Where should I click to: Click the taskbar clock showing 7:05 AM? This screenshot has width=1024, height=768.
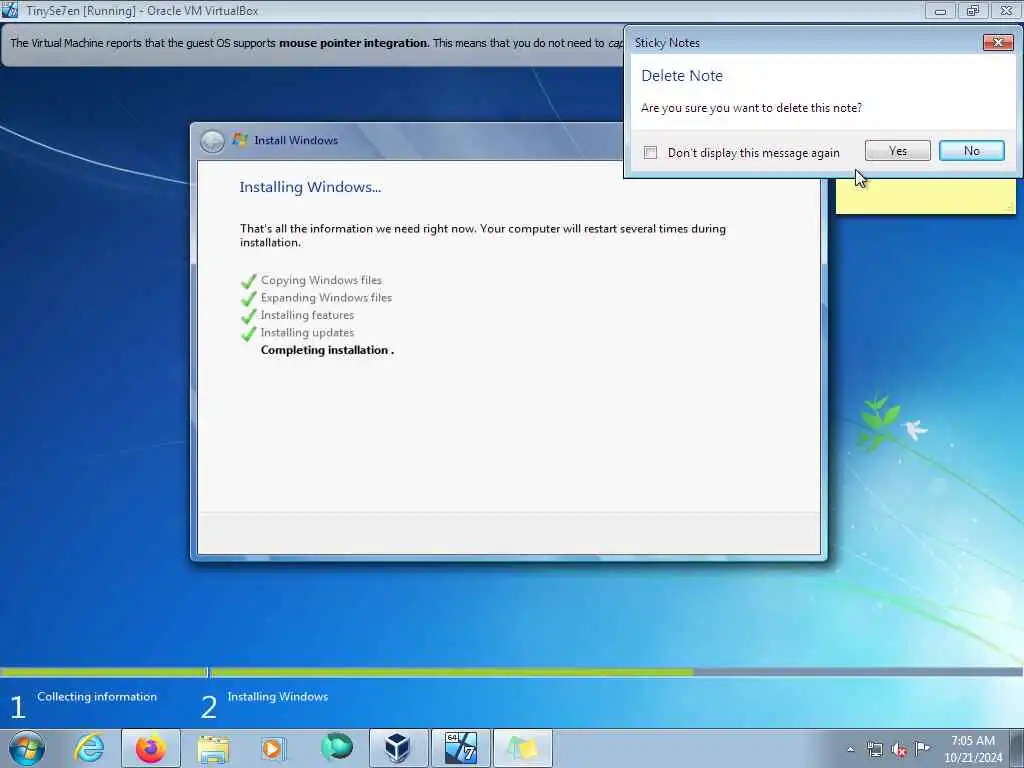coord(973,741)
